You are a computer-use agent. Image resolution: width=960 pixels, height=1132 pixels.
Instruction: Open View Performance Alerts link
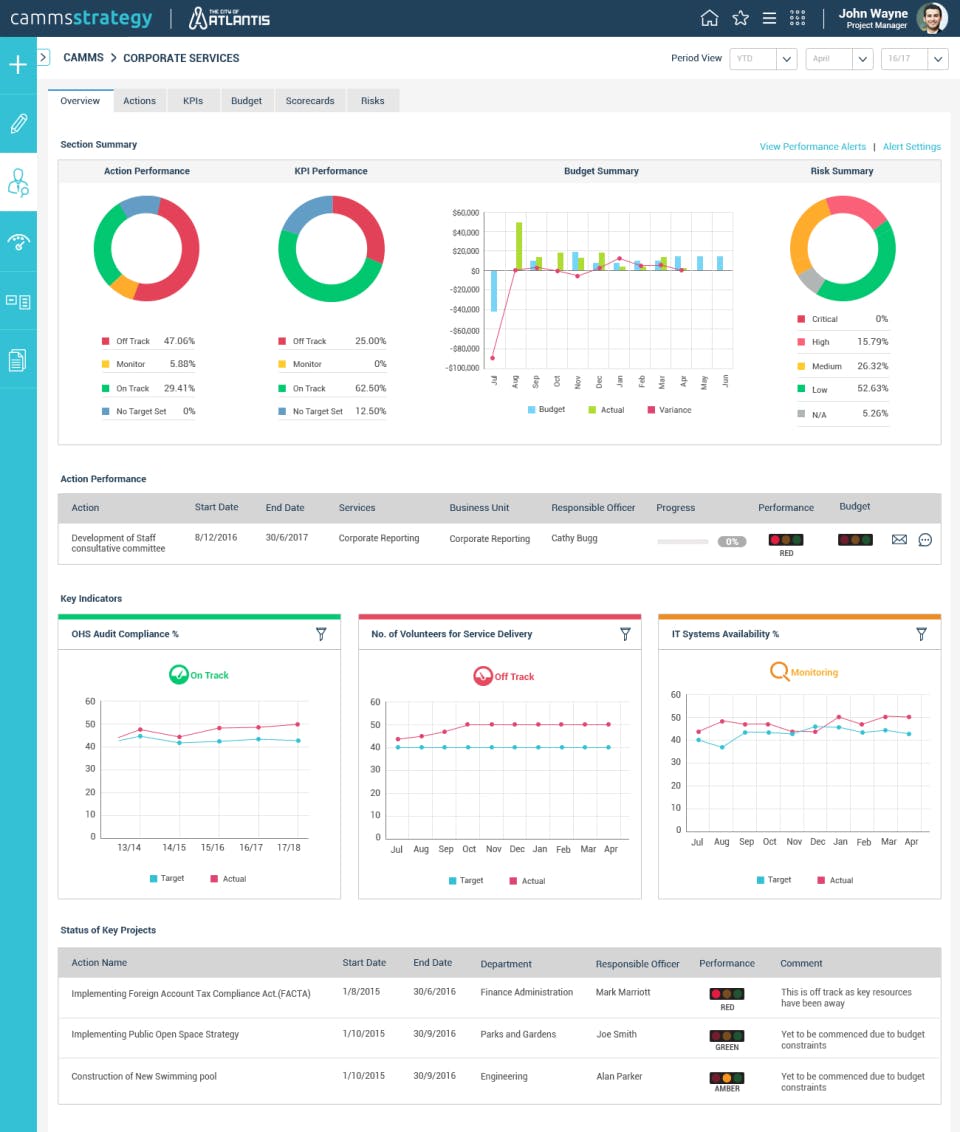click(812, 147)
